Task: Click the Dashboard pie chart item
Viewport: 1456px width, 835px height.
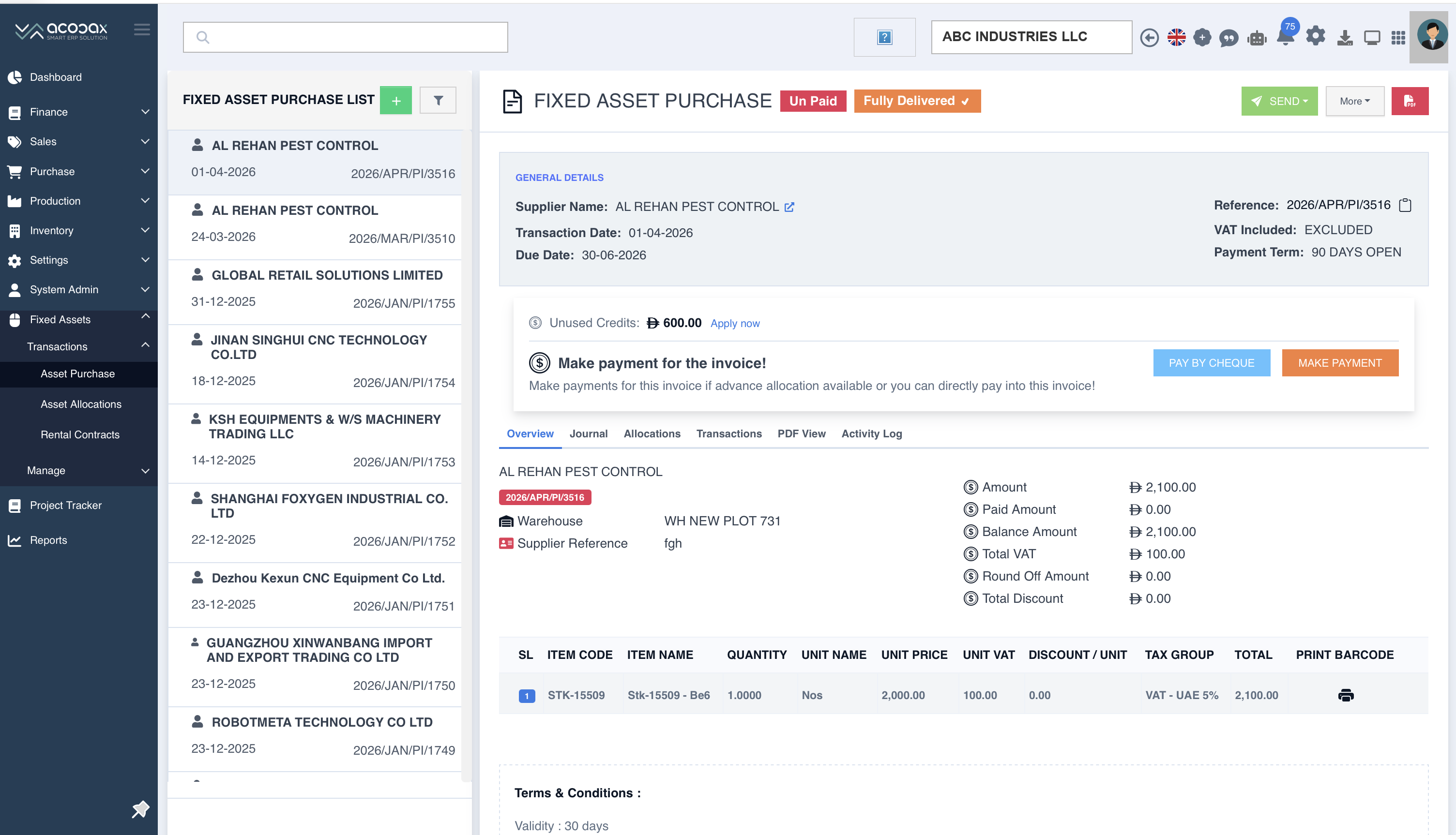Action: click(78, 77)
